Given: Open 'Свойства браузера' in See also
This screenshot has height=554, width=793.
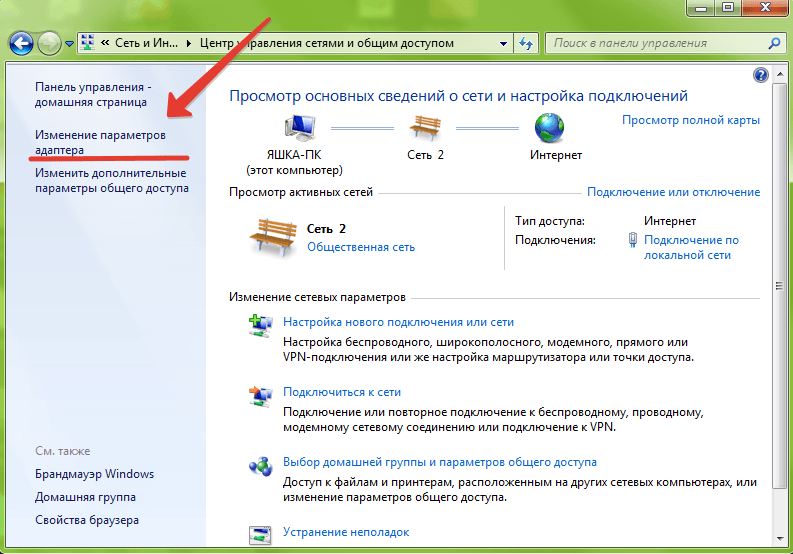Looking at the screenshot, I should click(x=86, y=520).
